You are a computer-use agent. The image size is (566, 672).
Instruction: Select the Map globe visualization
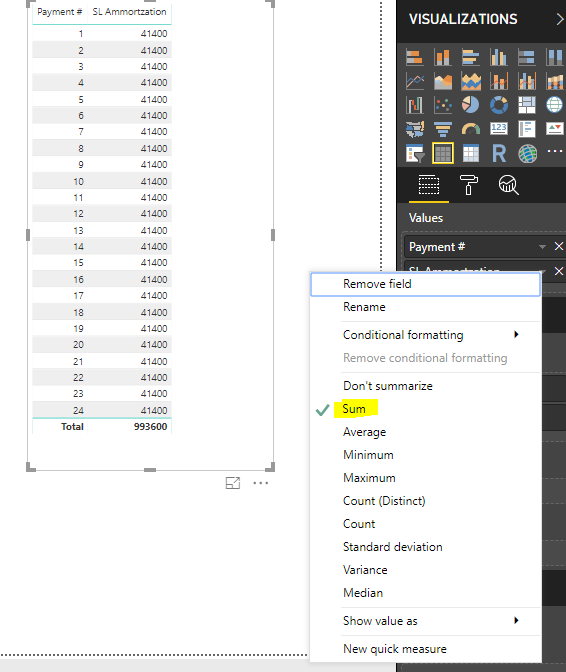coord(554,105)
